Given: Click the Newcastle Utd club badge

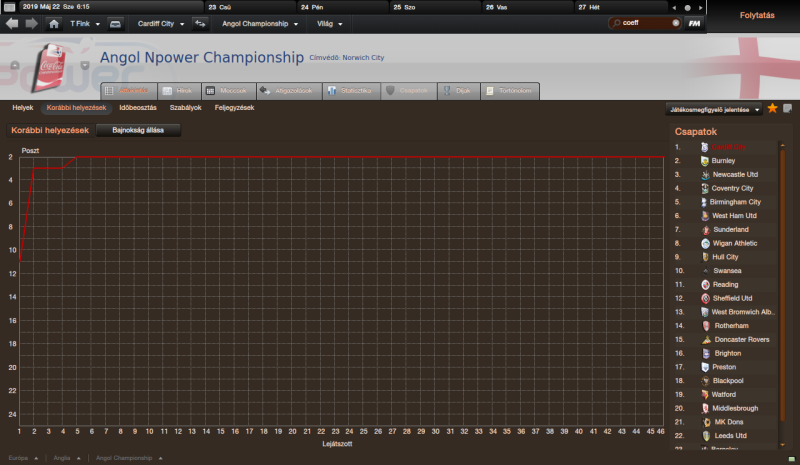Looking at the screenshot, I should pos(705,174).
